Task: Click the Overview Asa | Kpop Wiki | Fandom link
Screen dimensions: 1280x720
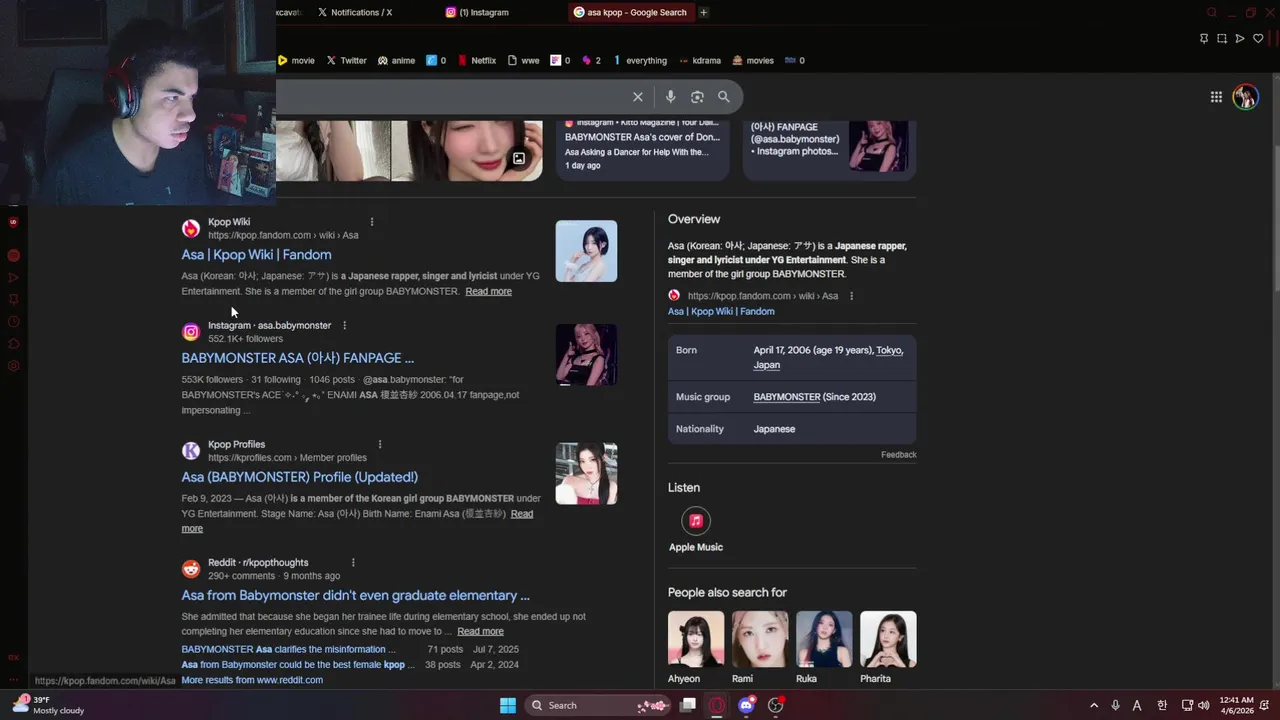Action: (x=721, y=311)
